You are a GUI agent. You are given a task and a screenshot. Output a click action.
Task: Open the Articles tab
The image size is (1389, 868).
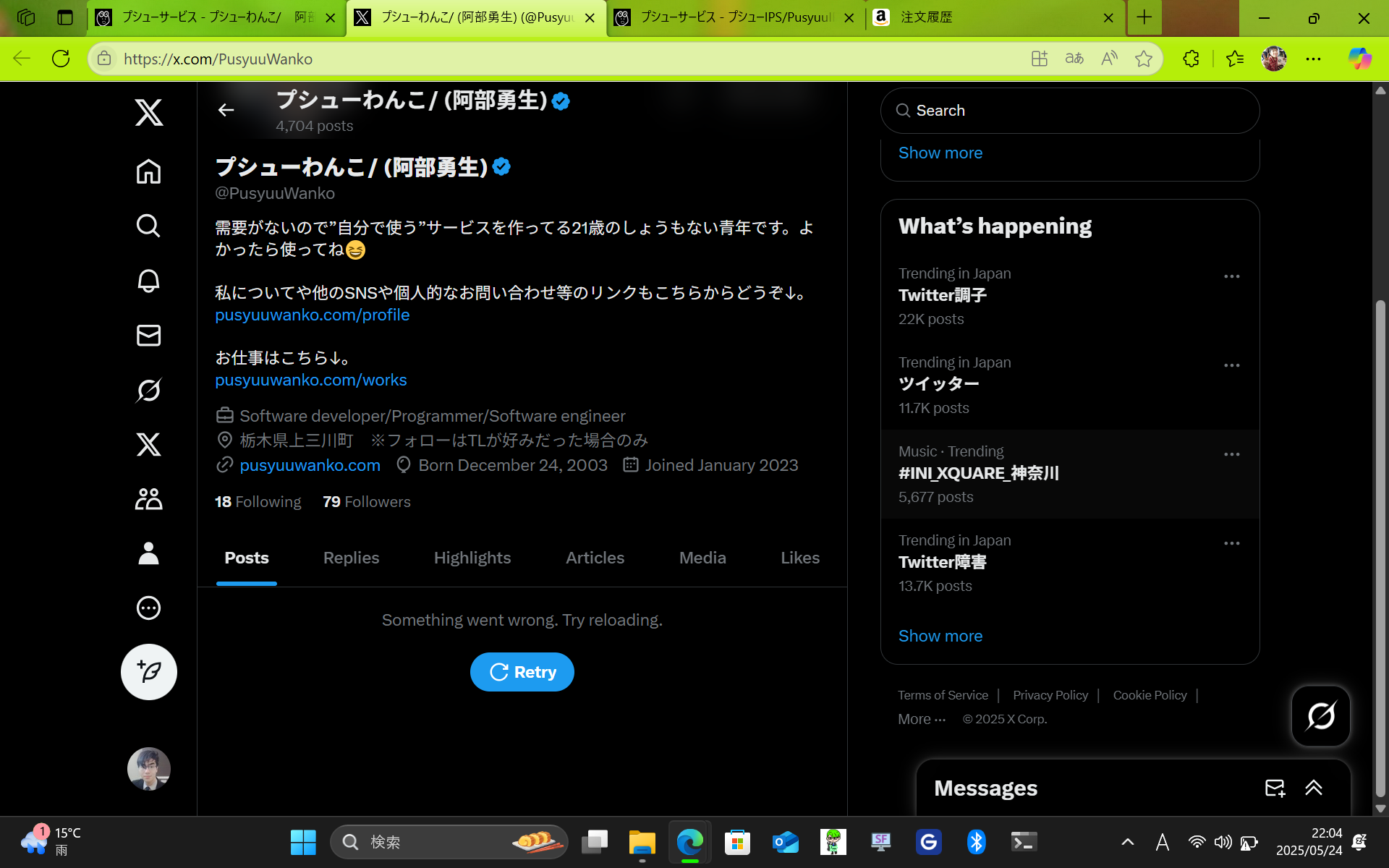[x=595, y=558]
